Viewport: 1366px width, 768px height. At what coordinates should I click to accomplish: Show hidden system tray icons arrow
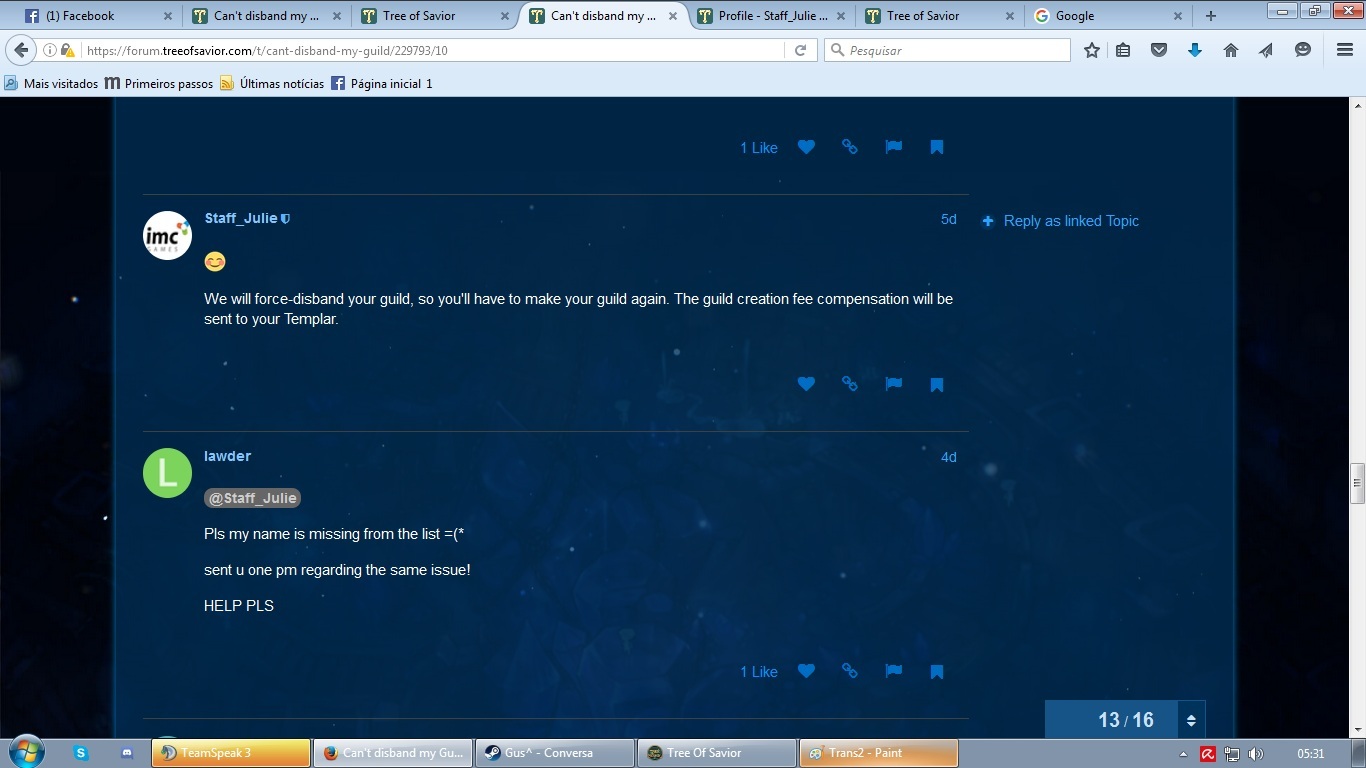[1183, 754]
